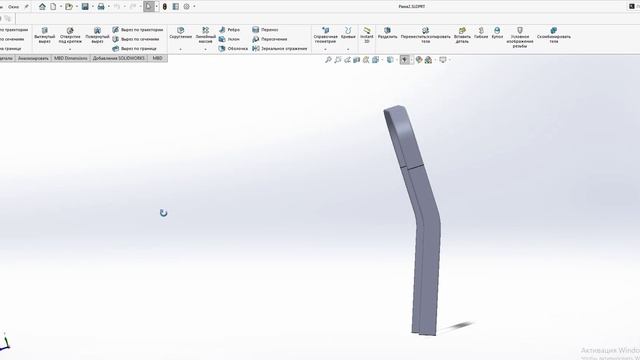This screenshot has width=640, height=360.
Task: Click Zoom to Area magnifier
Action: (338, 60)
